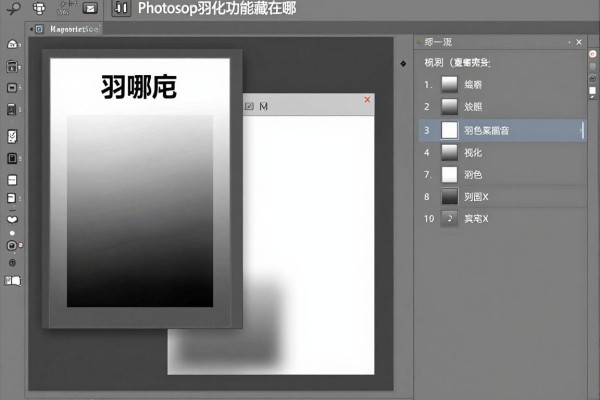Close the right-side panel with its X
The height and width of the screenshot is (400, 600).
point(579,42)
